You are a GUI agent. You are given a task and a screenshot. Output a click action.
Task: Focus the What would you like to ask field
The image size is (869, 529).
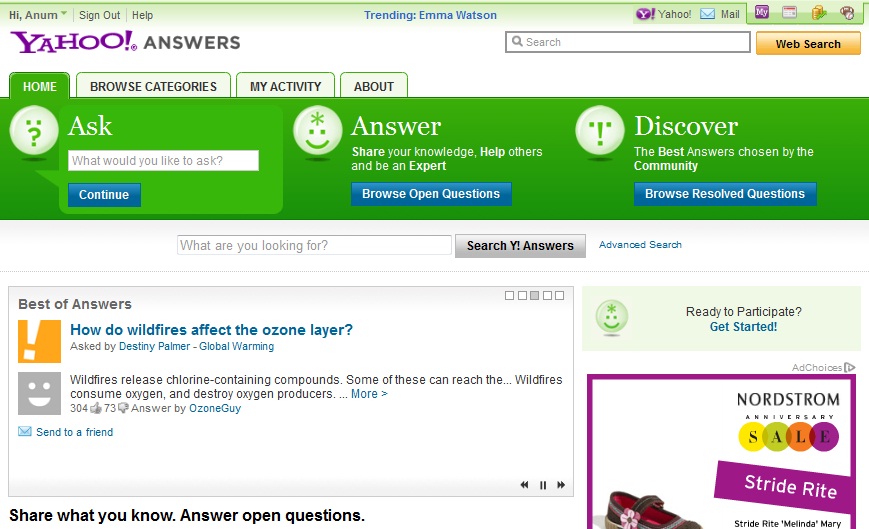(x=163, y=161)
